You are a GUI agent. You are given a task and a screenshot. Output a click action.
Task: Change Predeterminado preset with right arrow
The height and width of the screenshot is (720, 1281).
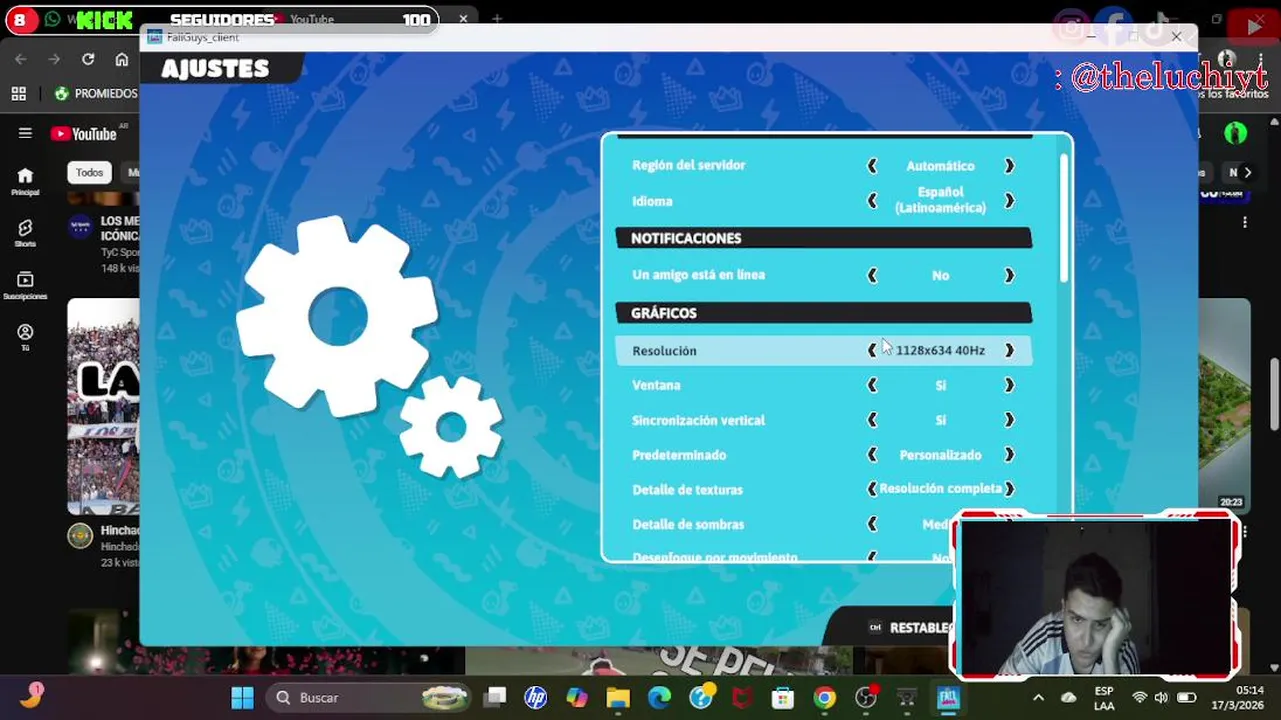(x=1009, y=455)
